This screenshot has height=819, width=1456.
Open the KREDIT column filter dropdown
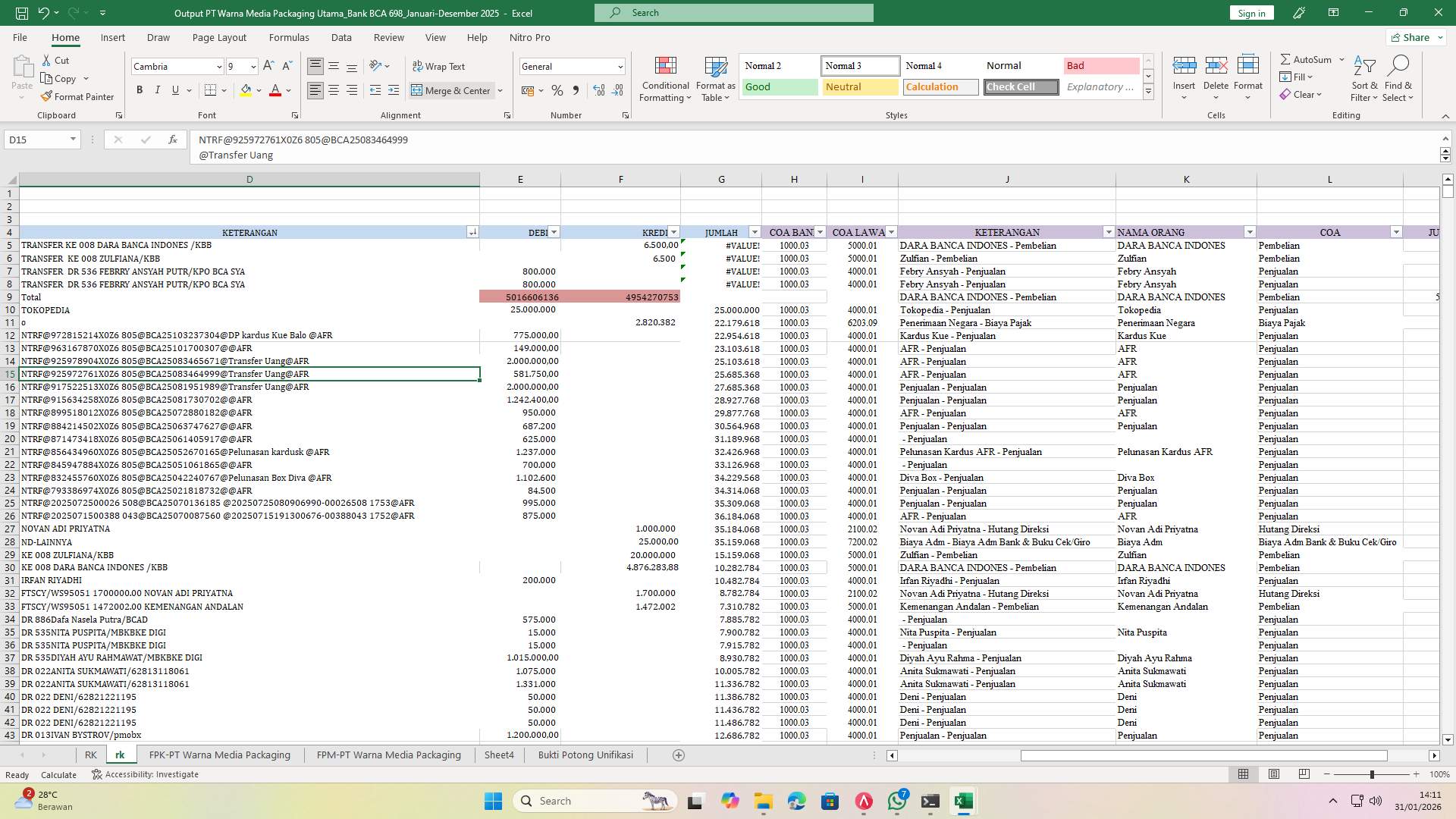click(673, 232)
